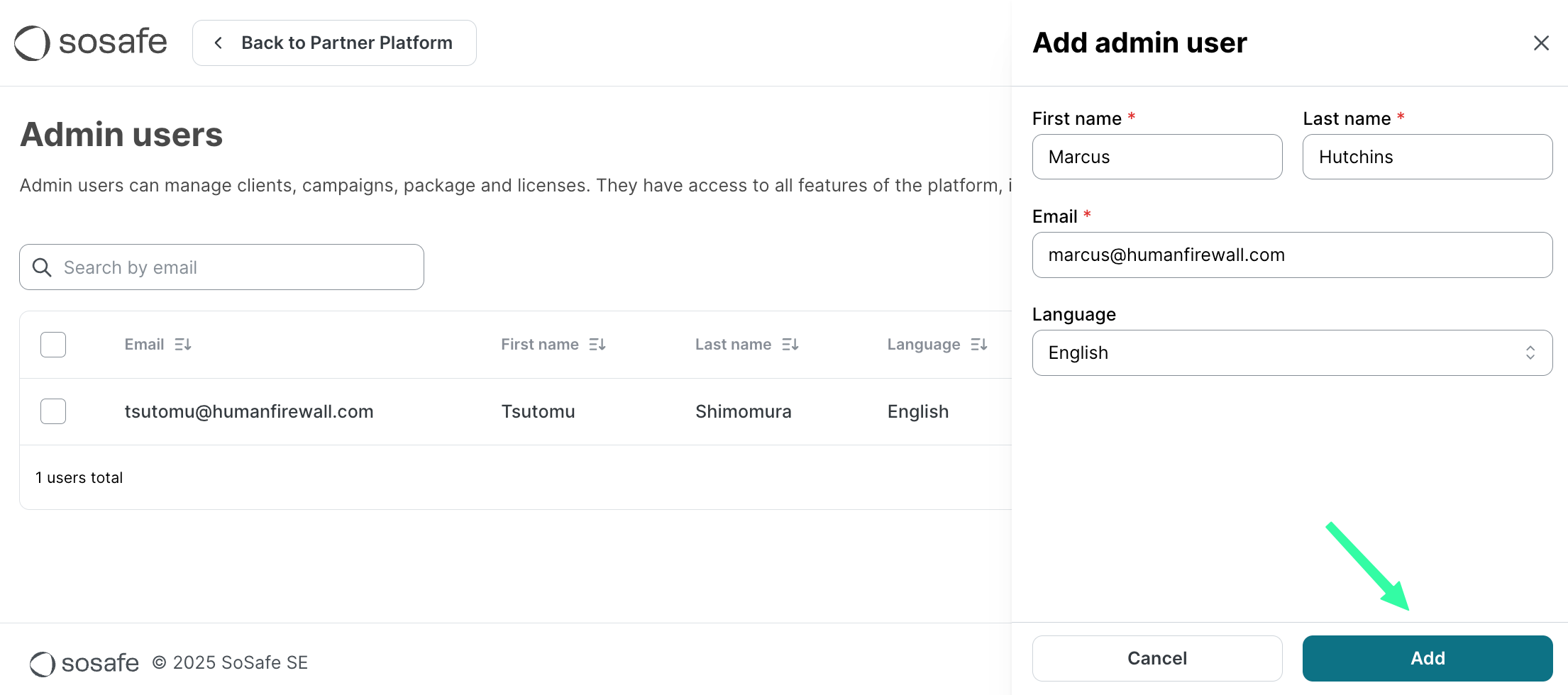The width and height of the screenshot is (1568, 695).
Task: Click the First name field with Marcus
Action: [x=1156, y=157]
